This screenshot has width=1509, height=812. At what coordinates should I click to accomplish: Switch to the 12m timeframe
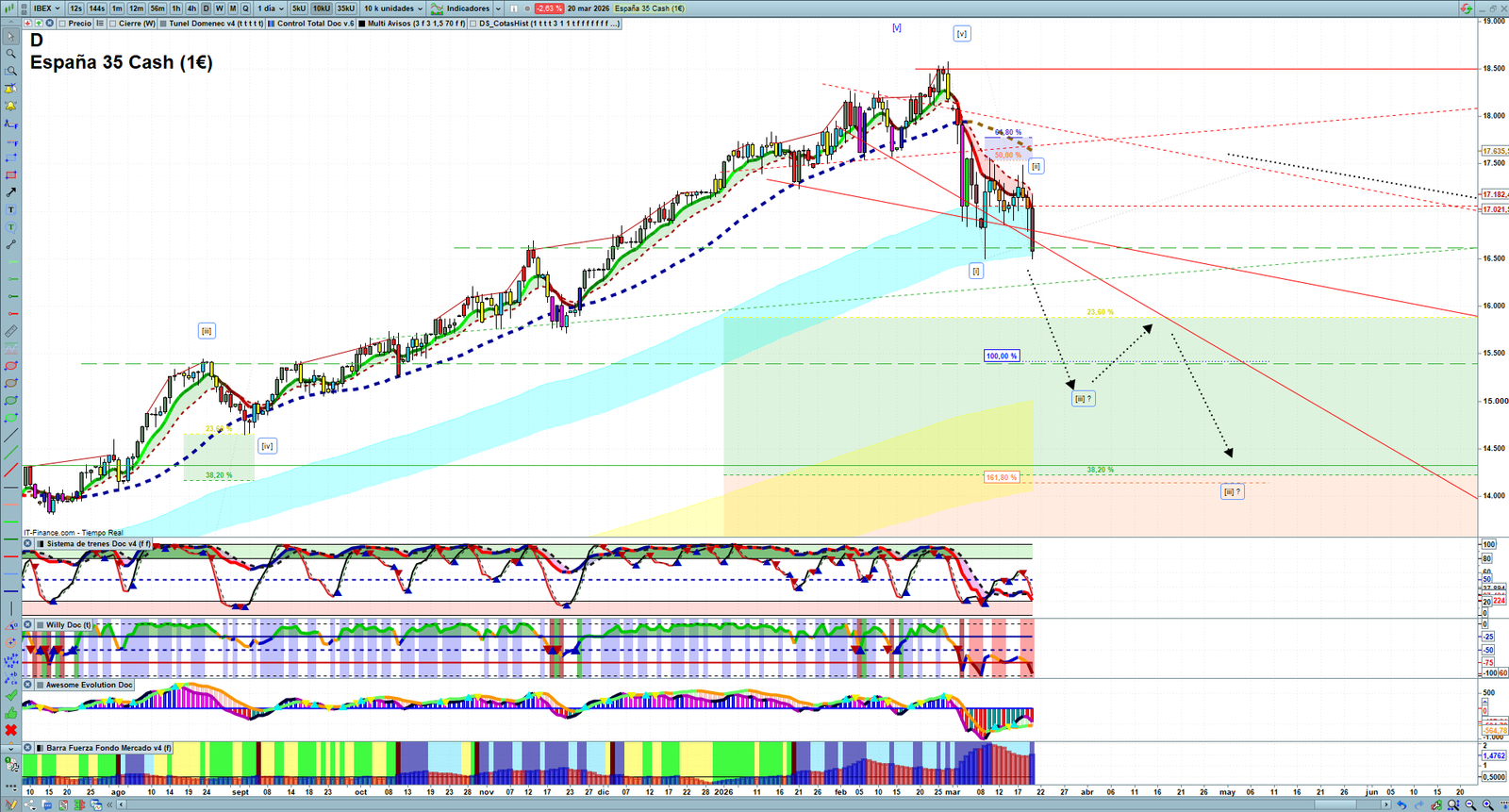pos(136,8)
